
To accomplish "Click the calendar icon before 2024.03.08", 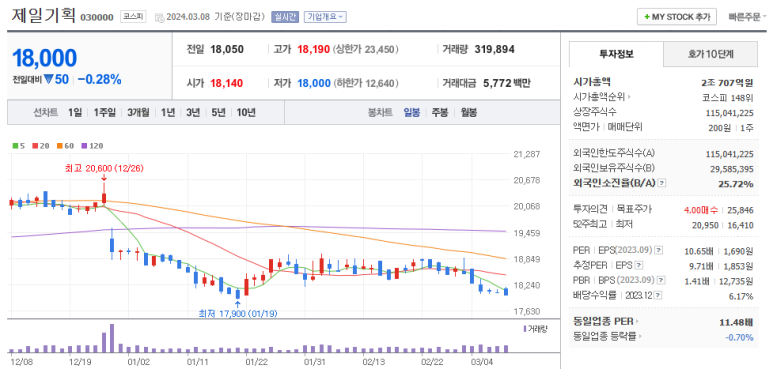I will click(160, 17).
